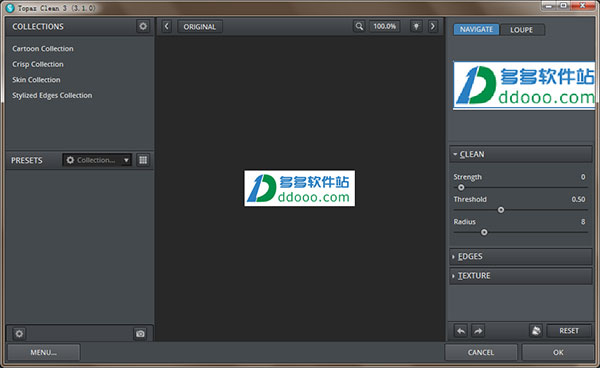Click the CANCEL button
The width and height of the screenshot is (600, 368).
(x=481, y=352)
